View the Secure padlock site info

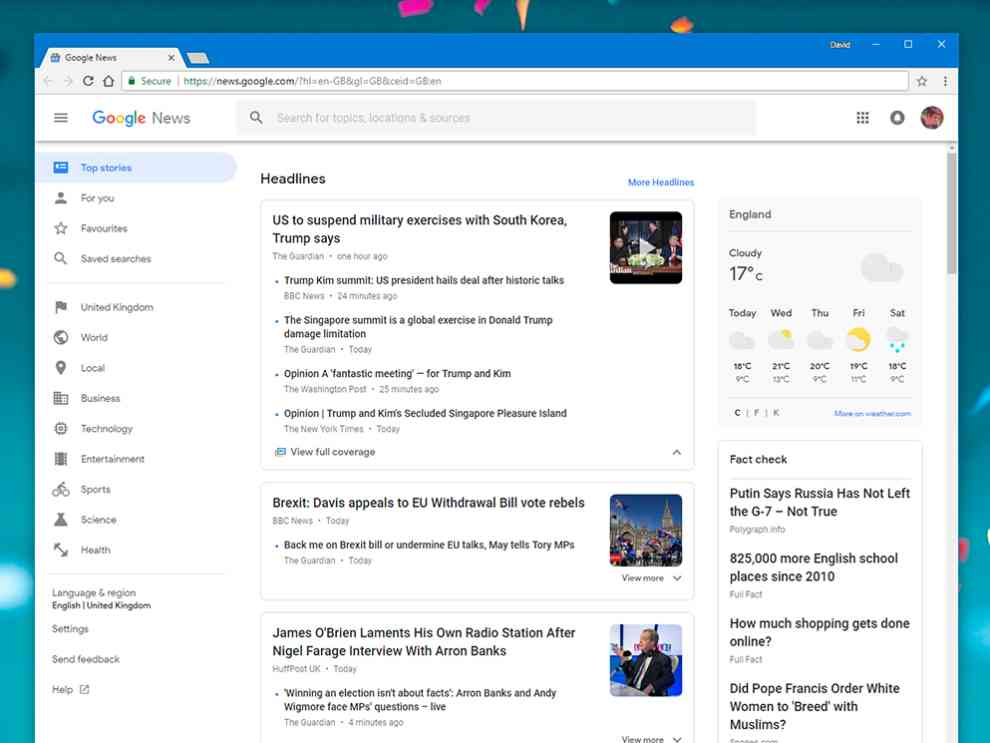point(150,81)
